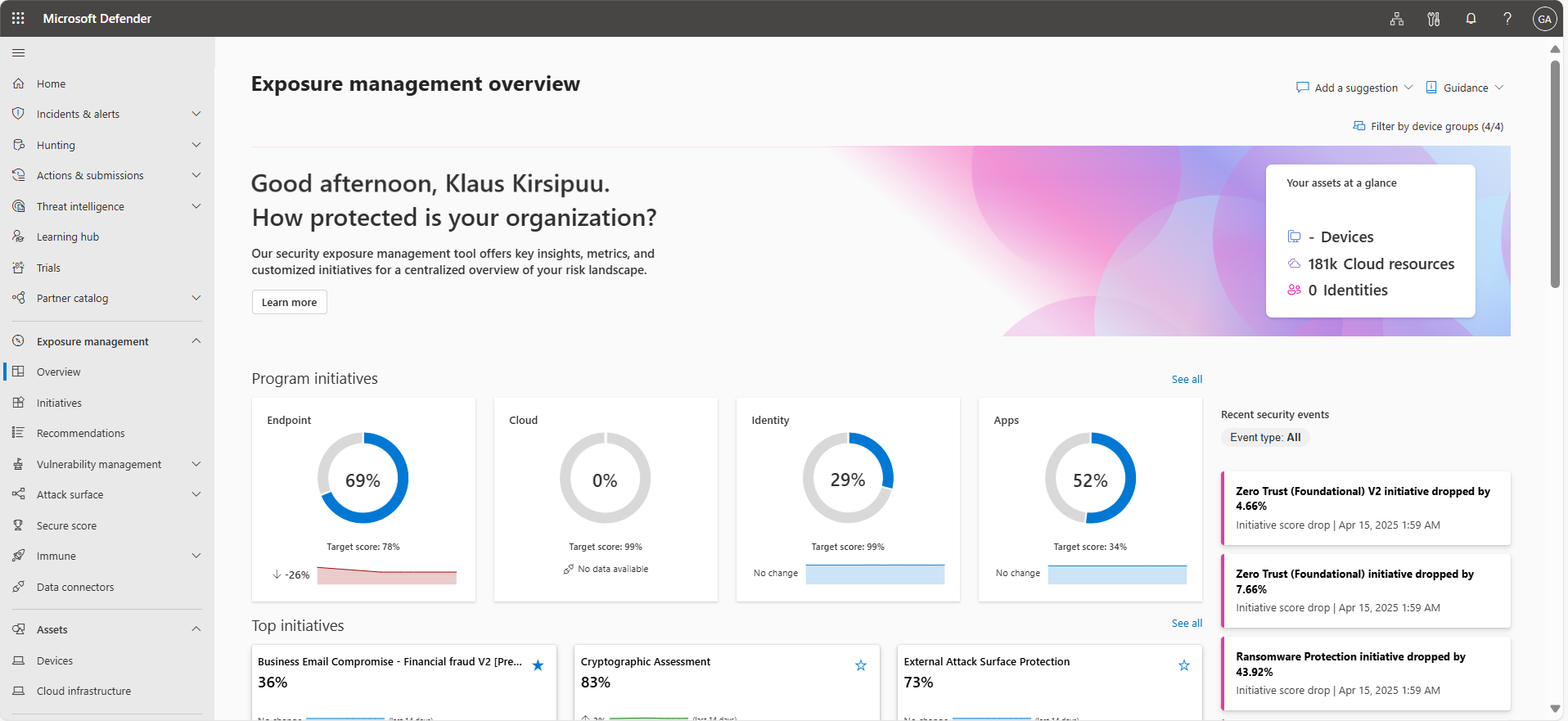The height and width of the screenshot is (721, 1568).
Task: Click See all for Program initiatives
Action: click(x=1187, y=379)
